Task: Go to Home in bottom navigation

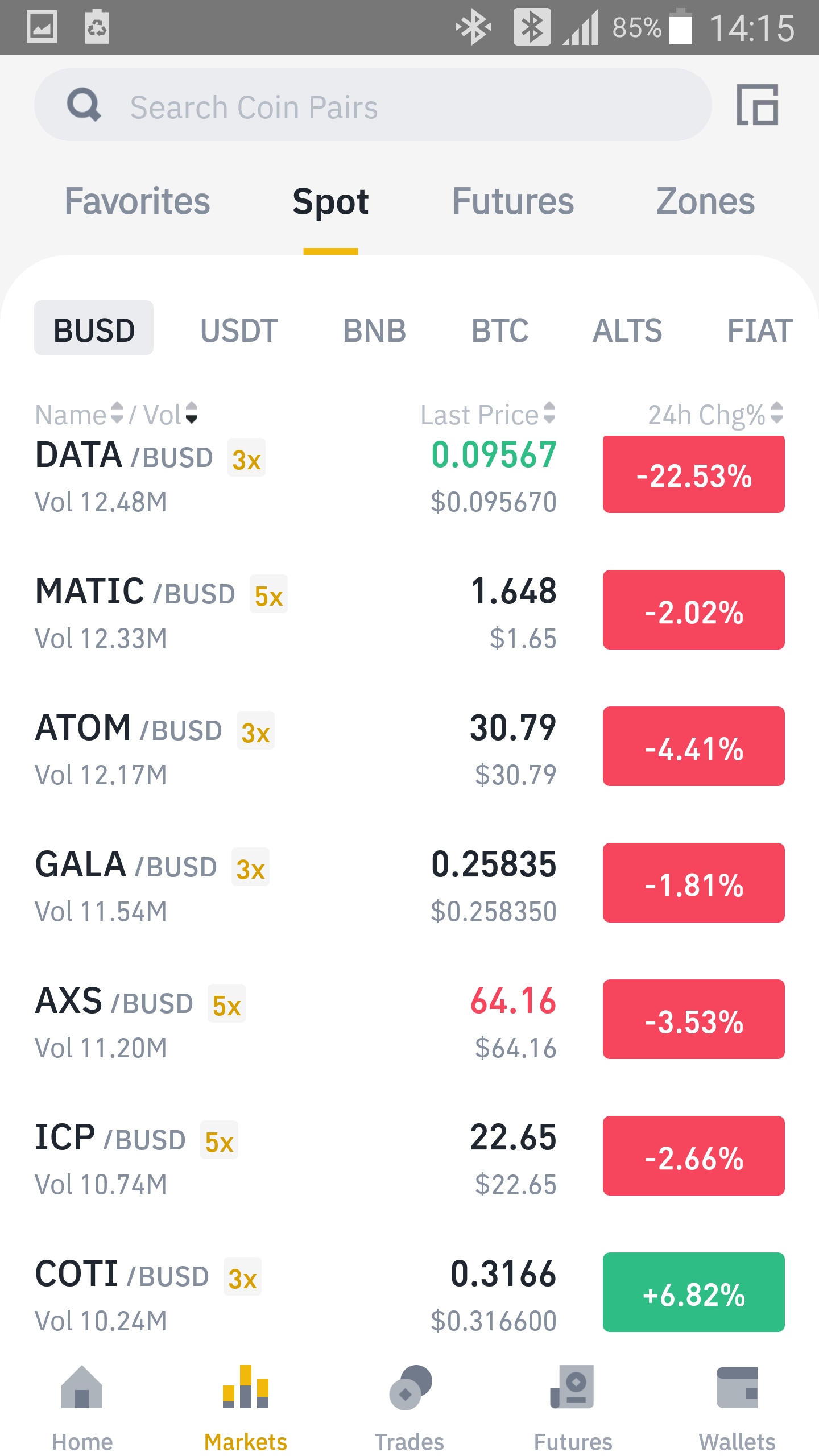Action: coord(82,1408)
